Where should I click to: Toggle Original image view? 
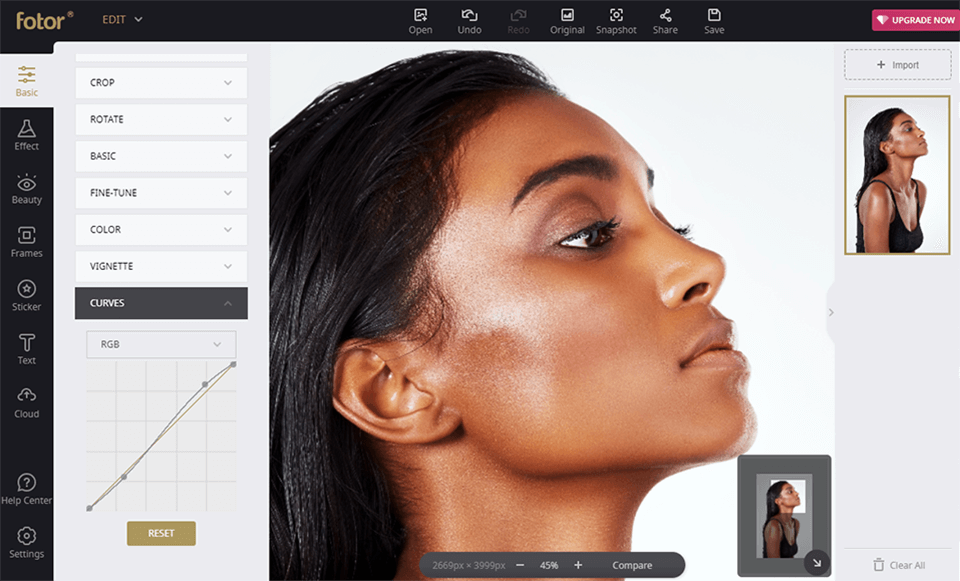tap(567, 20)
